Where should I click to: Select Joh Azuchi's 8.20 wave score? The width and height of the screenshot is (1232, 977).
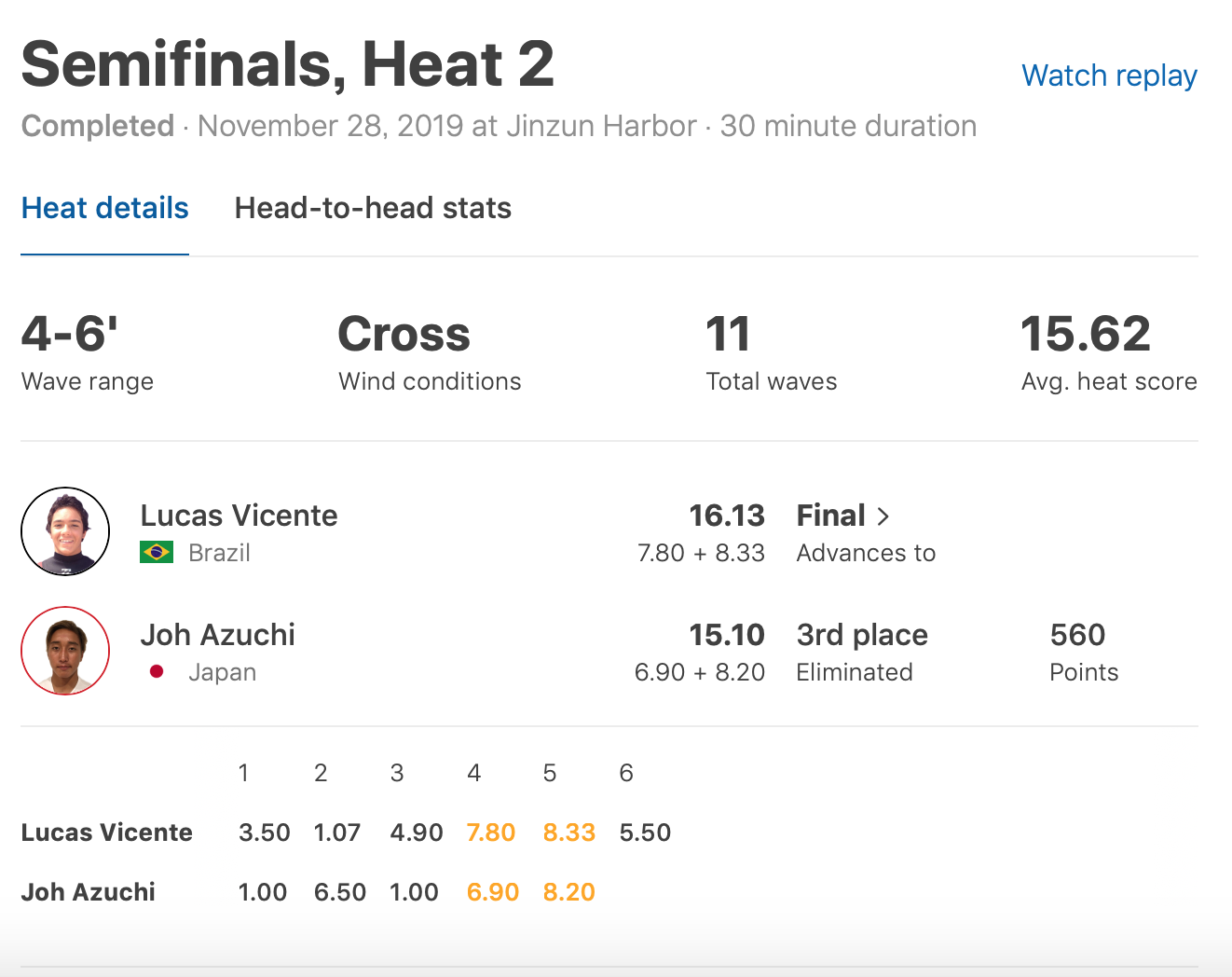[x=568, y=892]
